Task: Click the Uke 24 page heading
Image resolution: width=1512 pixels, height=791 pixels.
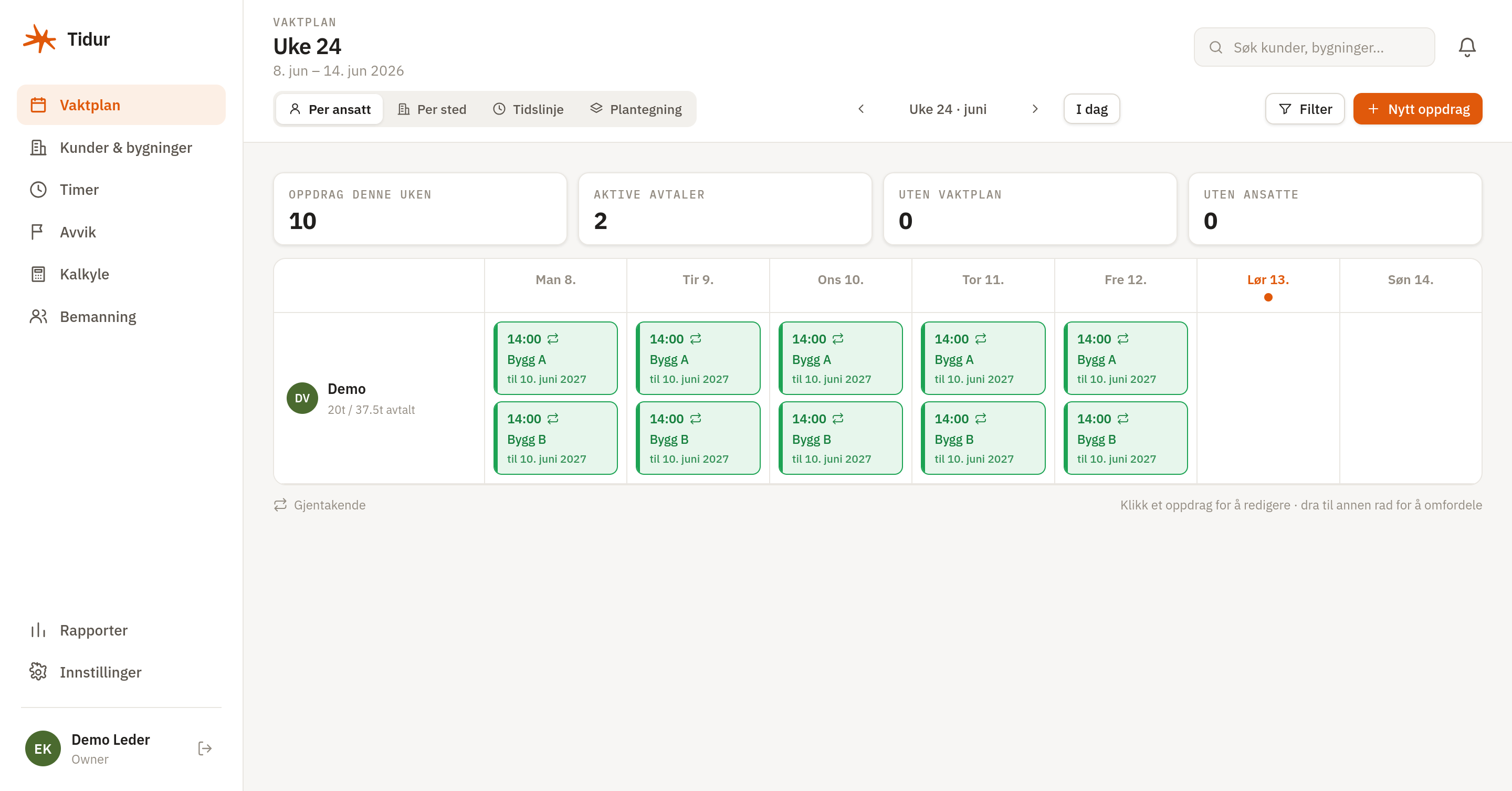Action: (x=307, y=46)
